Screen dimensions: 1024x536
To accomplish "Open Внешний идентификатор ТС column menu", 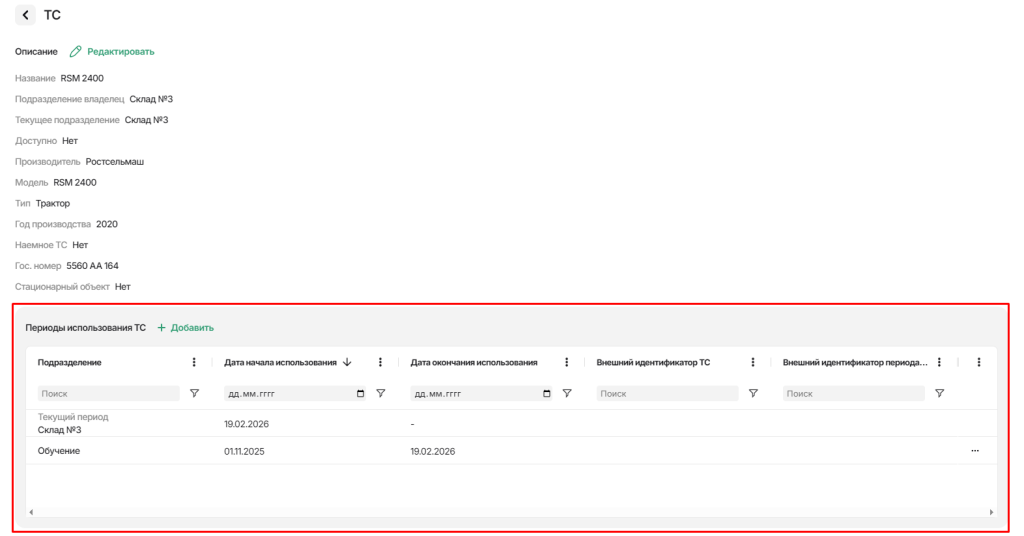I will tap(753, 362).
